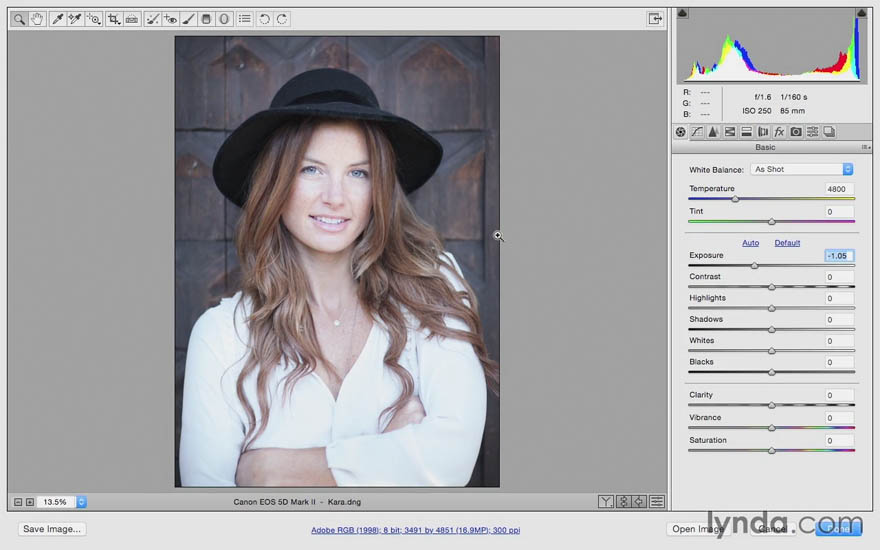
Task: Click the Auto tone link
Action: (750, 243)
